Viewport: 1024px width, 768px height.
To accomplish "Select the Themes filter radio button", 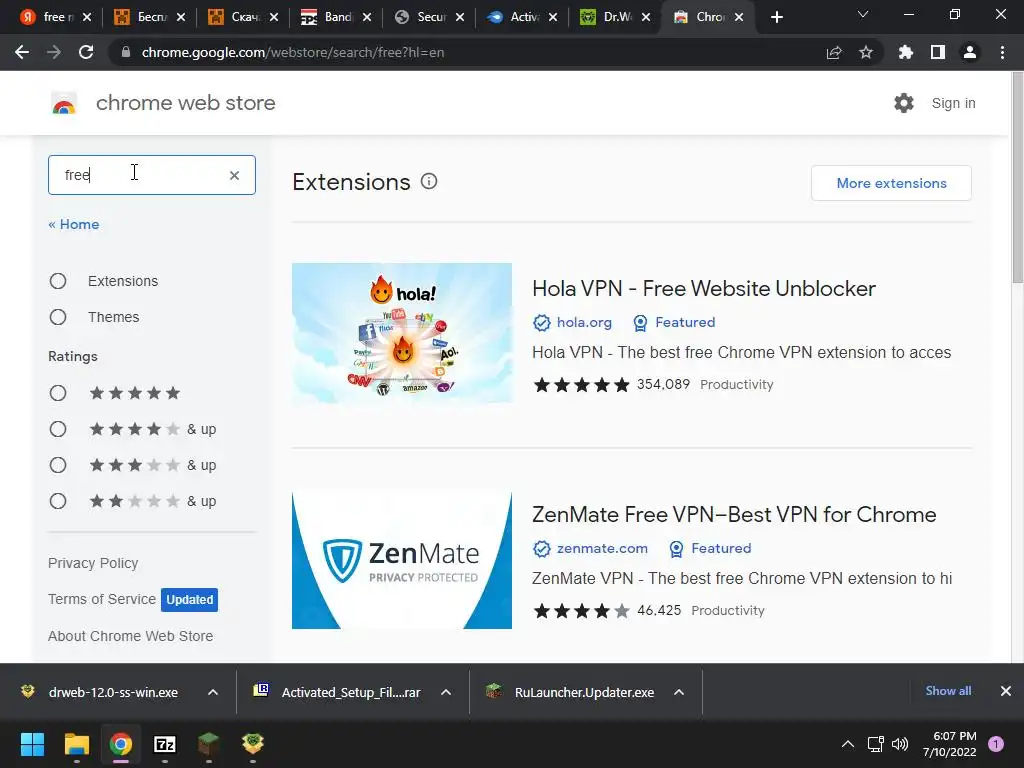I will tap(58, 317).
